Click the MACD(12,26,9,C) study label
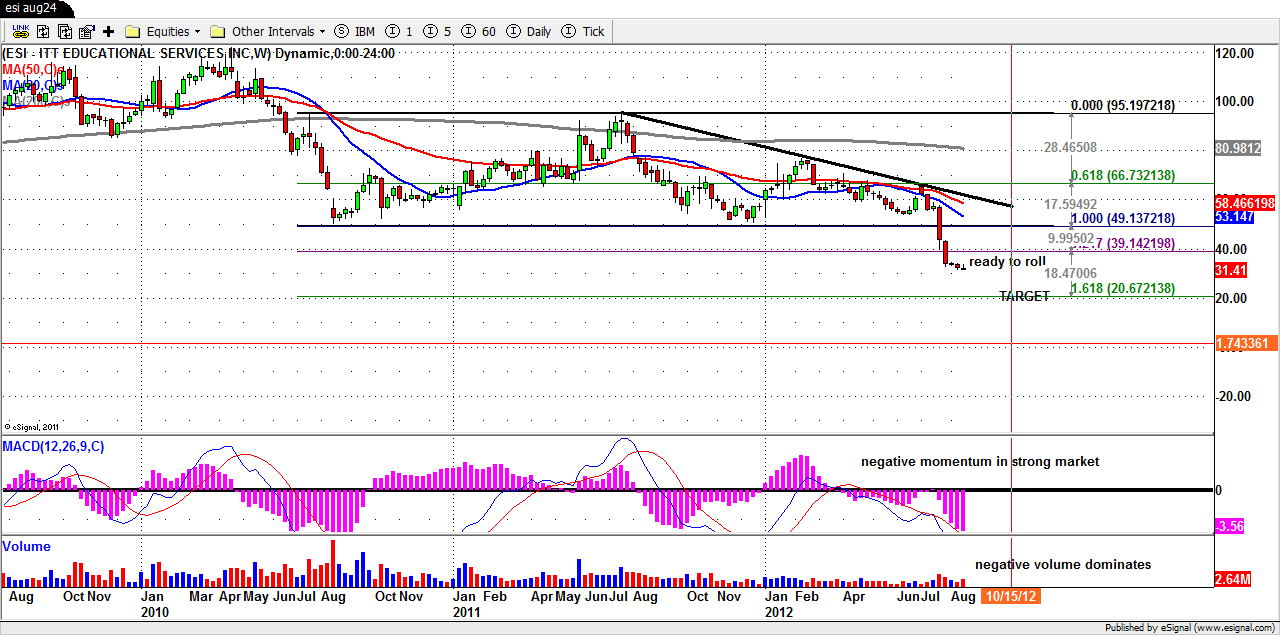The height and width of the screenshot is (635, 1280). tap(53, 446)
